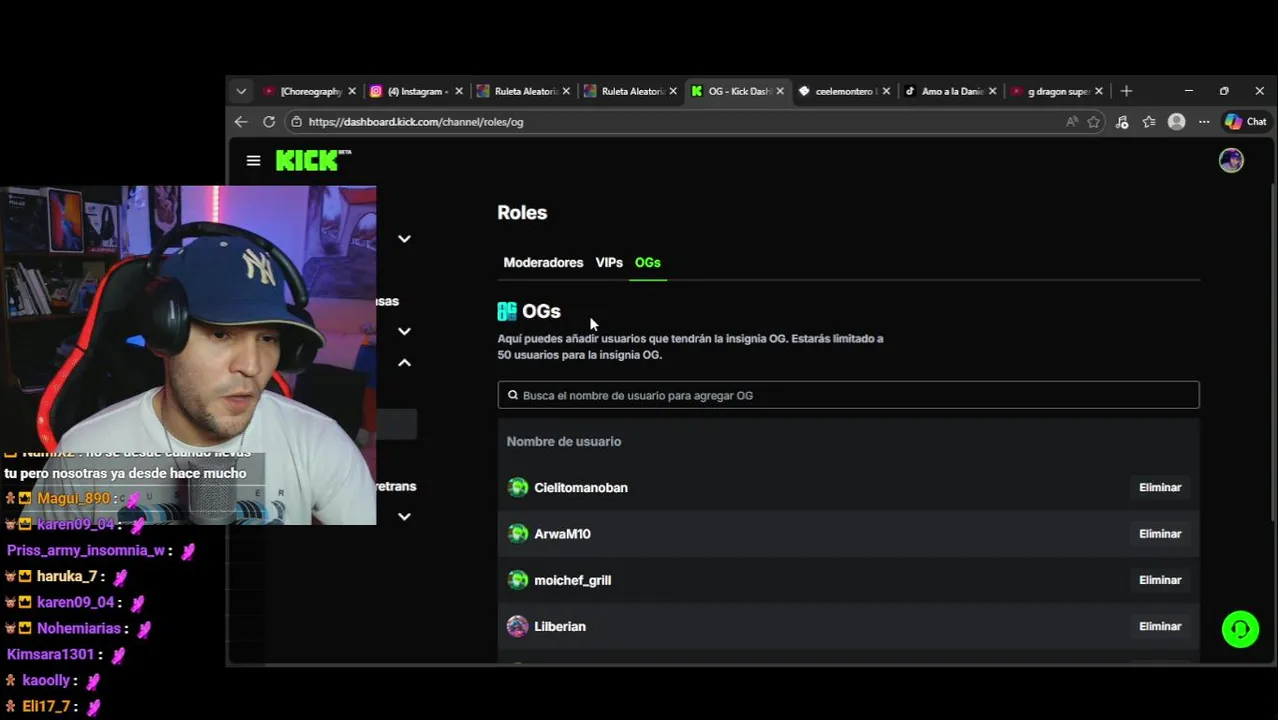Open the Kick hamburger menu
The width and height of the screenshot is (1278, 720).
pyautogui.click(x=253, y=161)
